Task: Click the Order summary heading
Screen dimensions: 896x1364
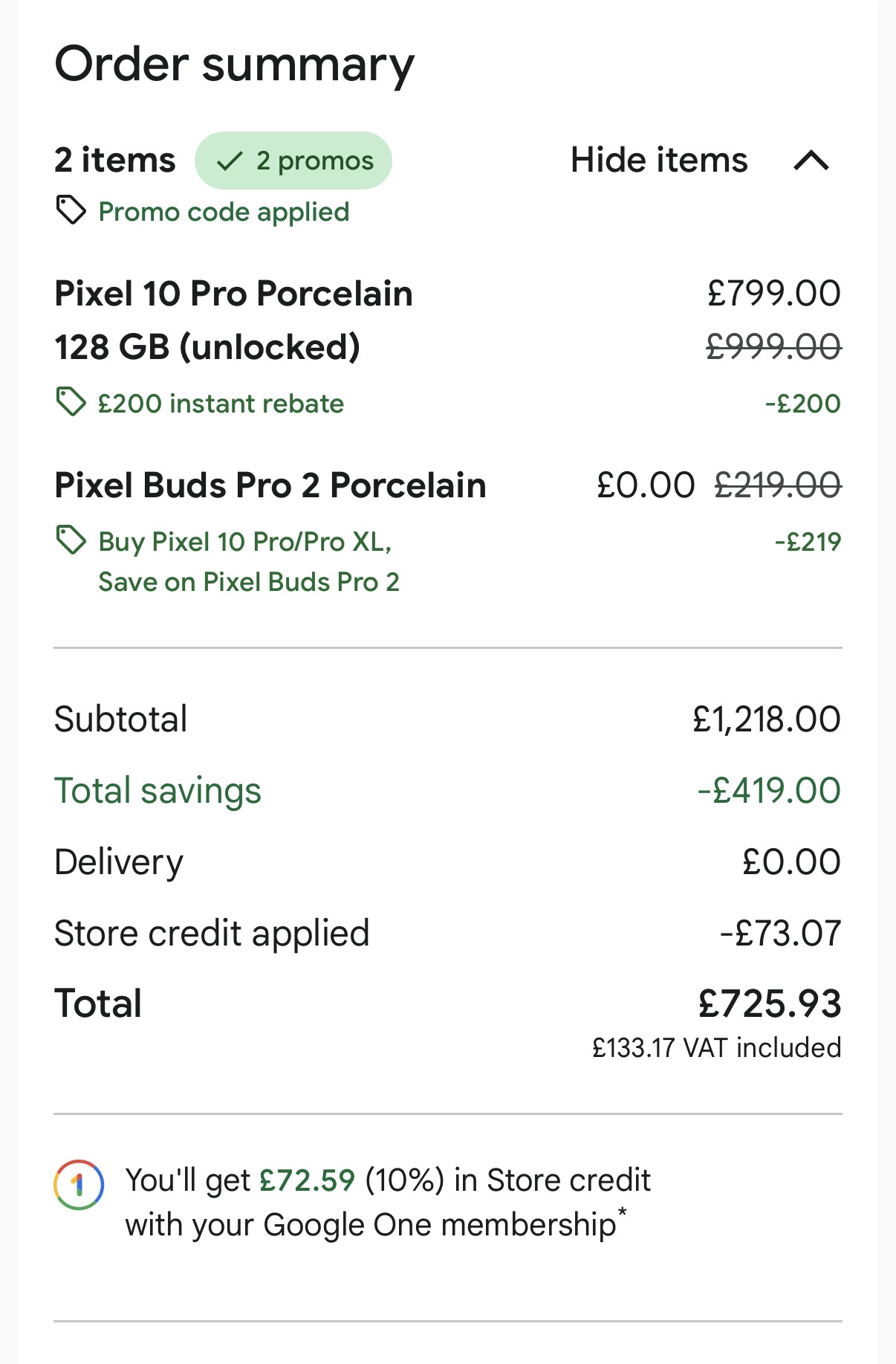Action: pyautogui.click(x=234, y=65)
